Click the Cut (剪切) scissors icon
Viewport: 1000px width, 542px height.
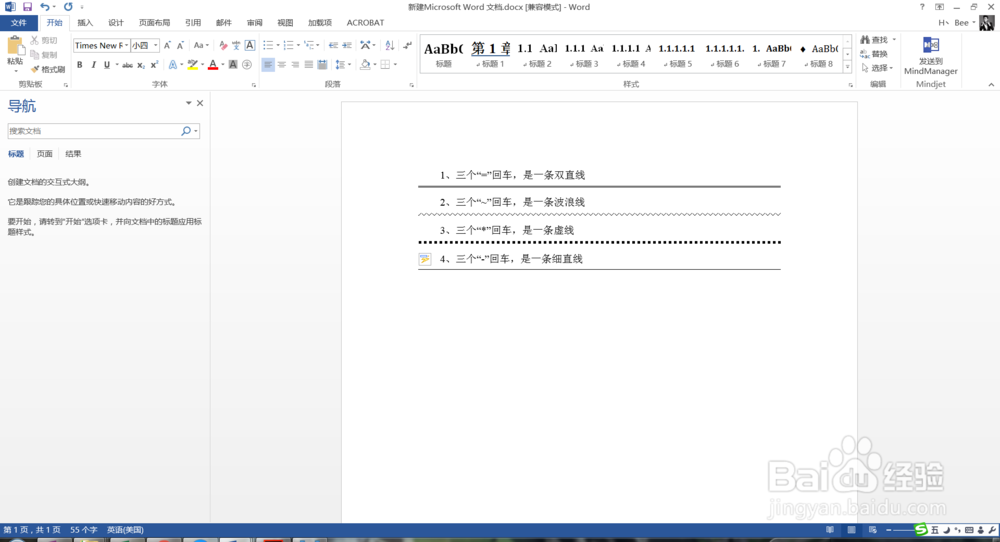[x=34, y=40]
